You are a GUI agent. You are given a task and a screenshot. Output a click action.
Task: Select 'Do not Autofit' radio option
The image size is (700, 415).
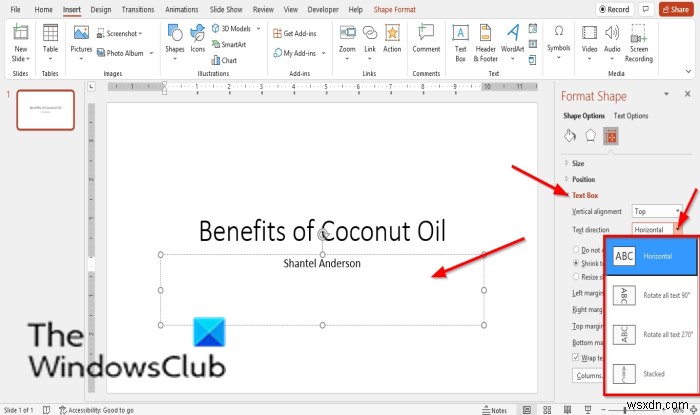(576, 250)
